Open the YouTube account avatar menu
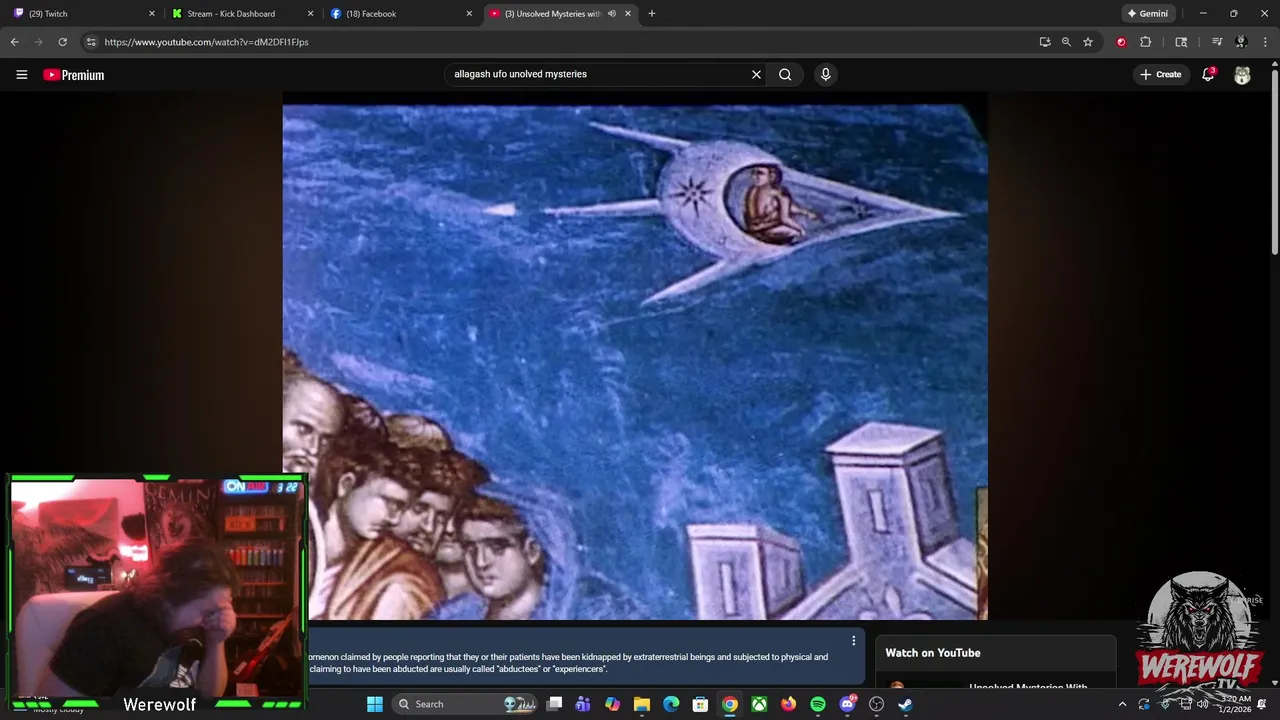 point(1242,75)
